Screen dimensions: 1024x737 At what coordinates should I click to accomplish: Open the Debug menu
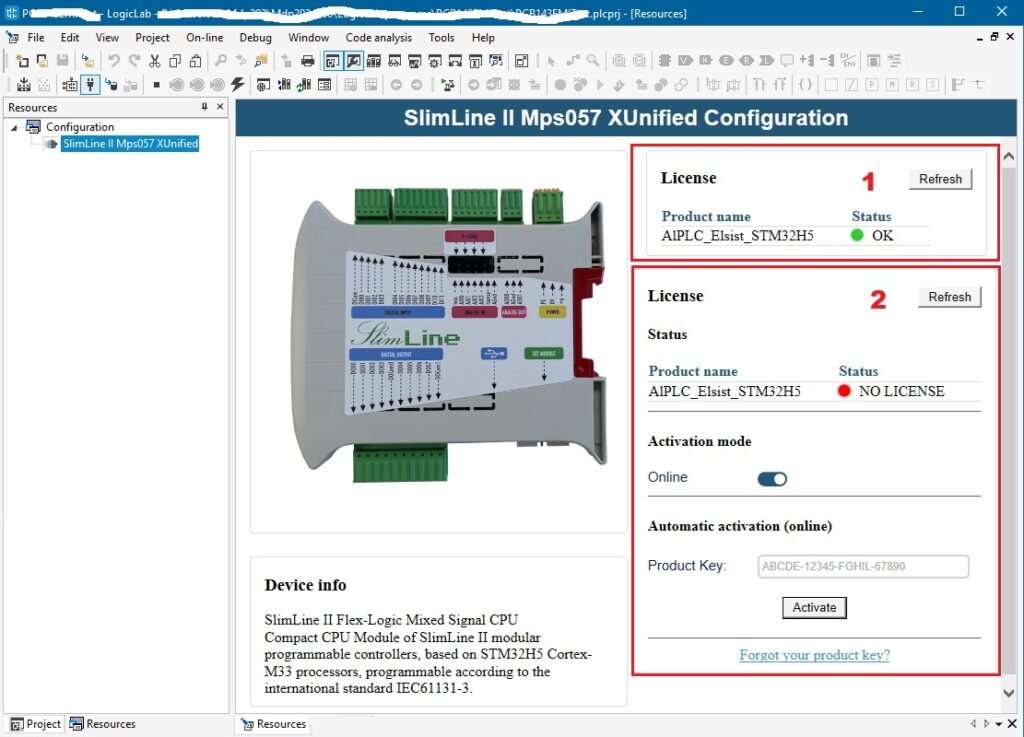pos(255,37)
